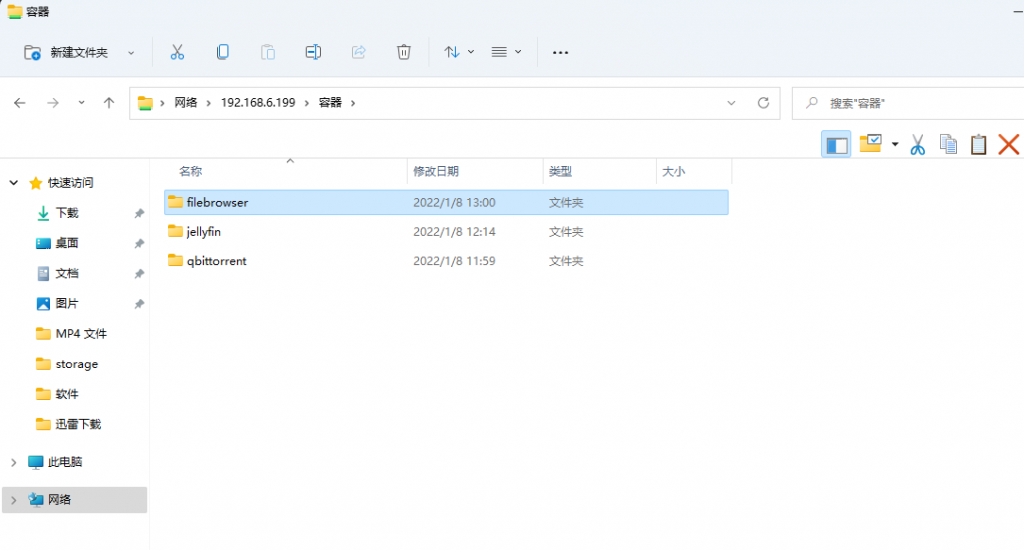Collapse the Quick Access tree section
This screenshot has height=550, width=1024.
pos(14,183)
